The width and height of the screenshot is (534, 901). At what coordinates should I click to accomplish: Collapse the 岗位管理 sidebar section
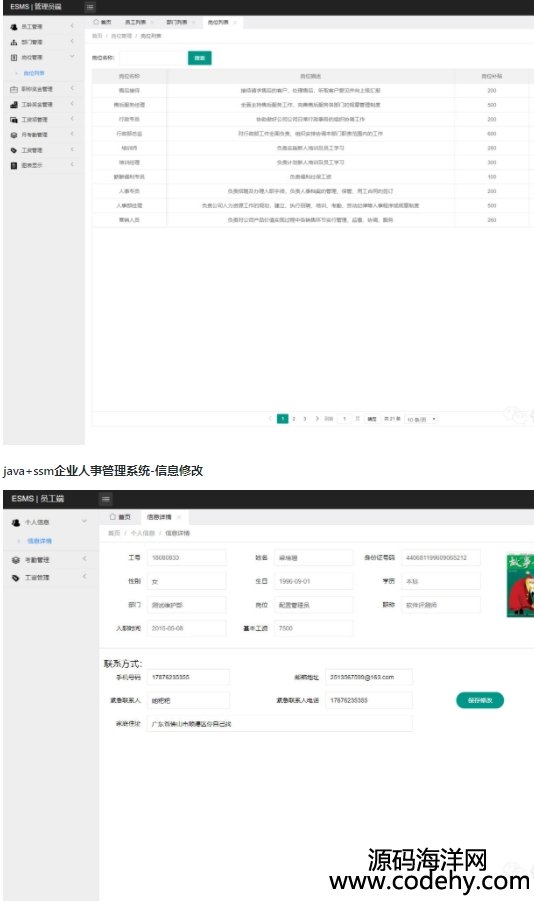pyautogui.click(x=72, y=57)
